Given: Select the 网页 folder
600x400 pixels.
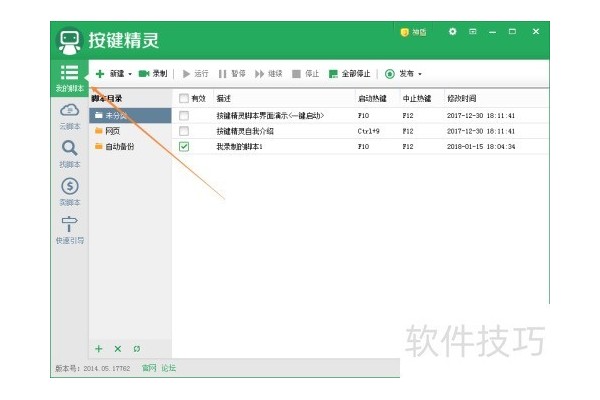Looking at the screenshot, I should [130, 131].
